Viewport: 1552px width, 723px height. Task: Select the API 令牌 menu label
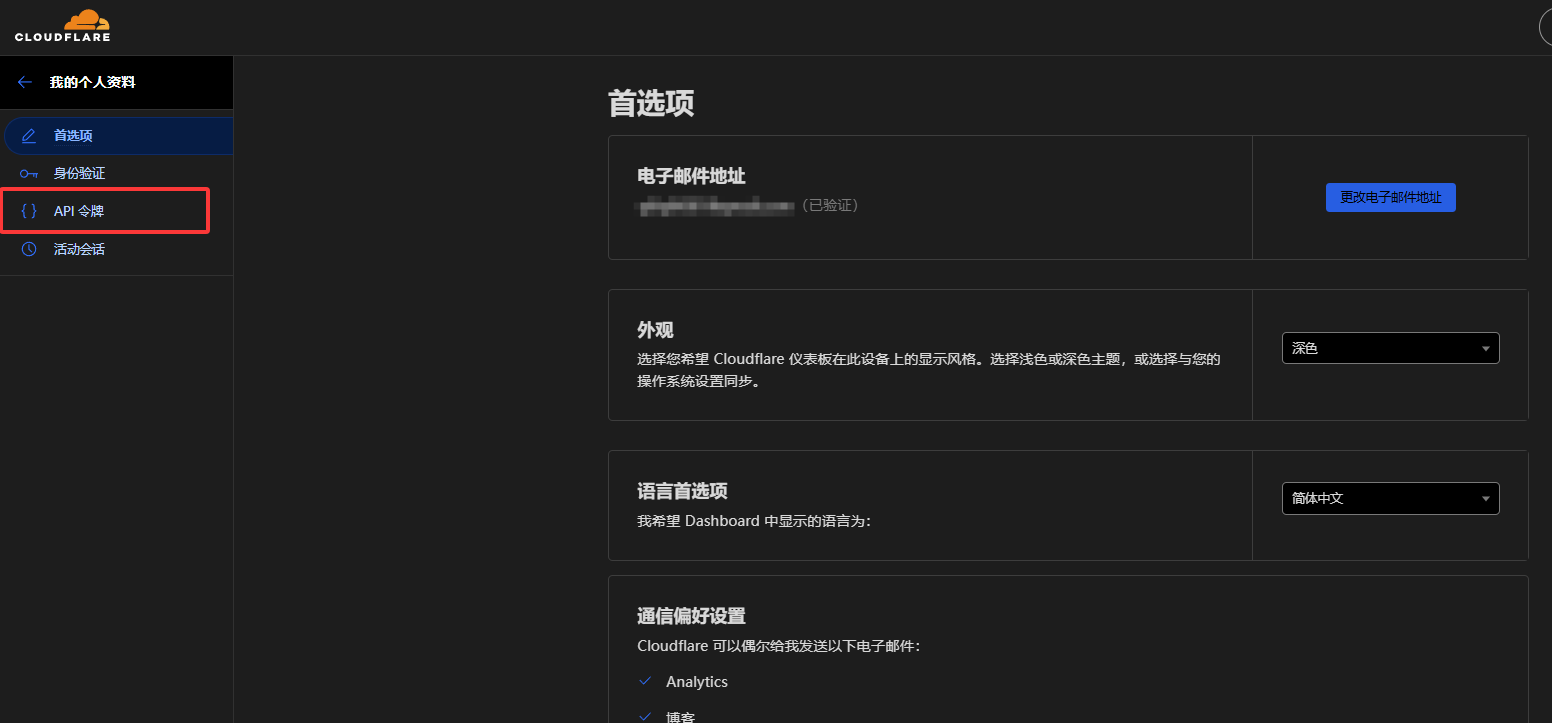click(x=79, y=211)
